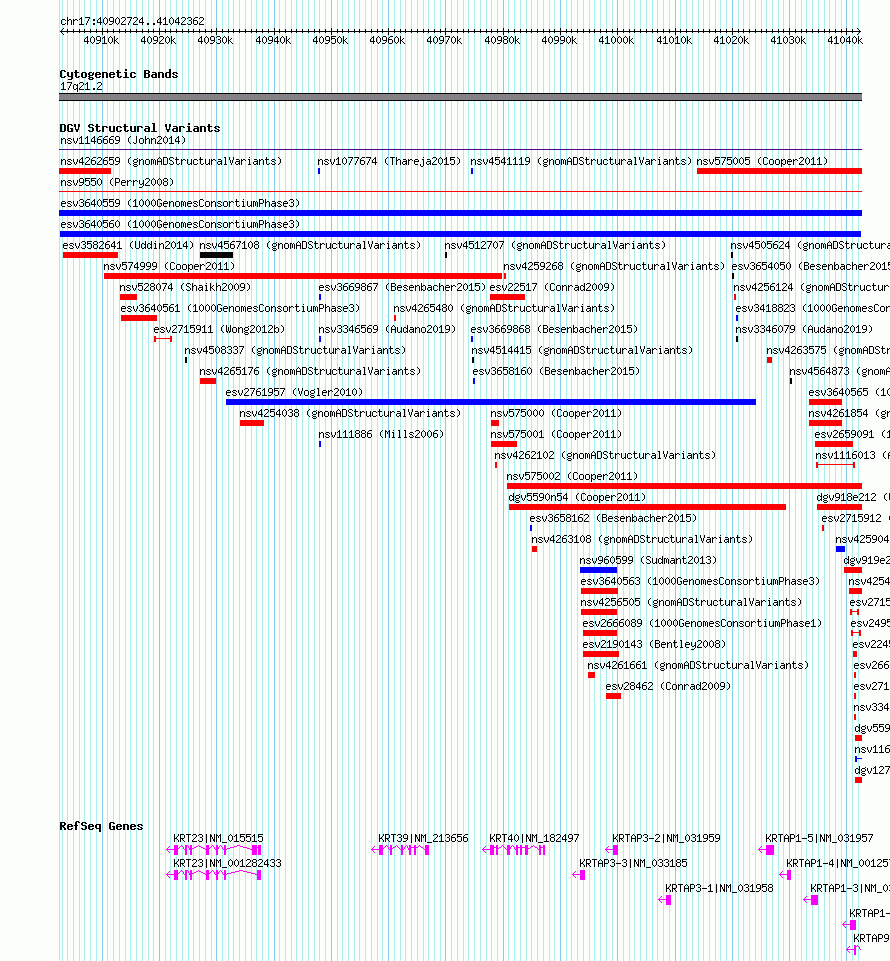Open nsv4541119 gnomAD variant label
The height and width of the screenshot is (961, 890).
click(581, 161)
